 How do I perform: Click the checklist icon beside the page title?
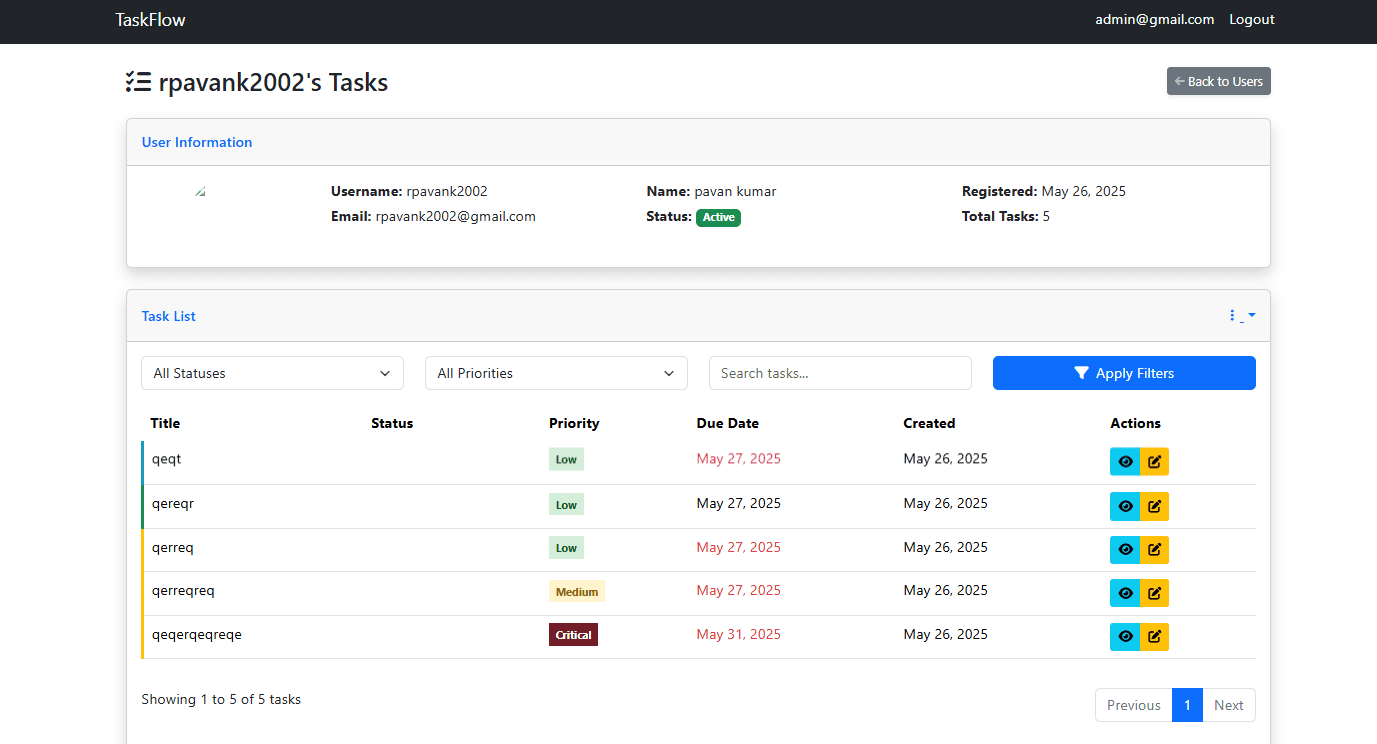[x=138, y=81]
